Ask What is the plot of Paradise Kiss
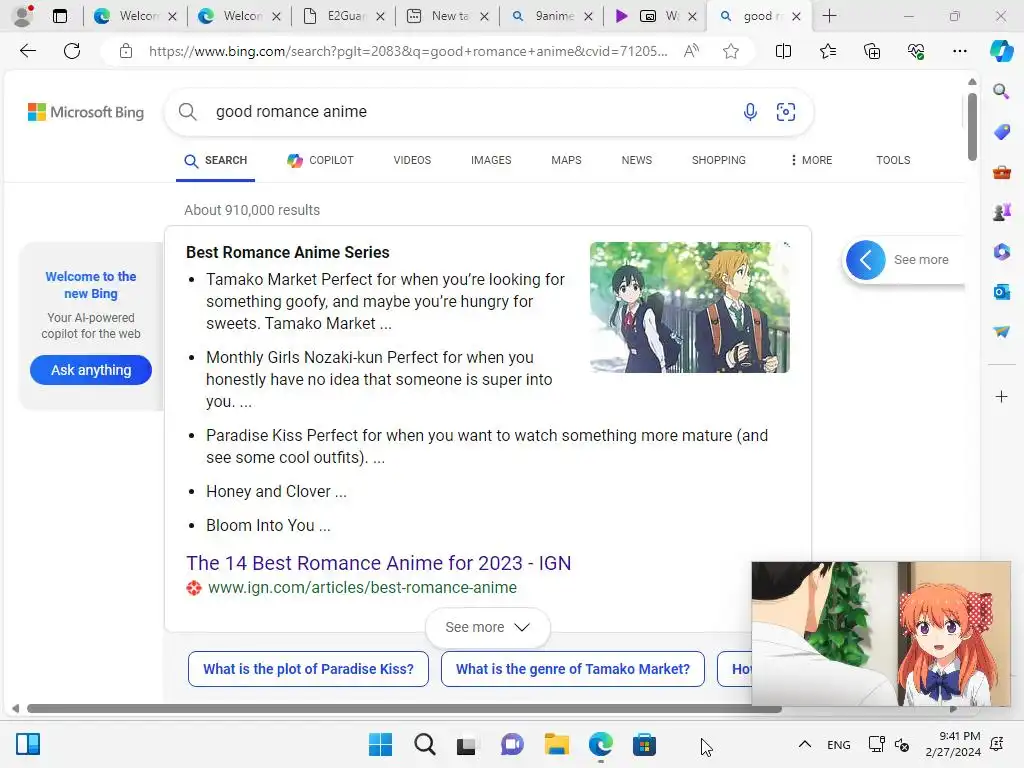The height and width of the screenshot is (768, 1024). click(x=308, y=669)
